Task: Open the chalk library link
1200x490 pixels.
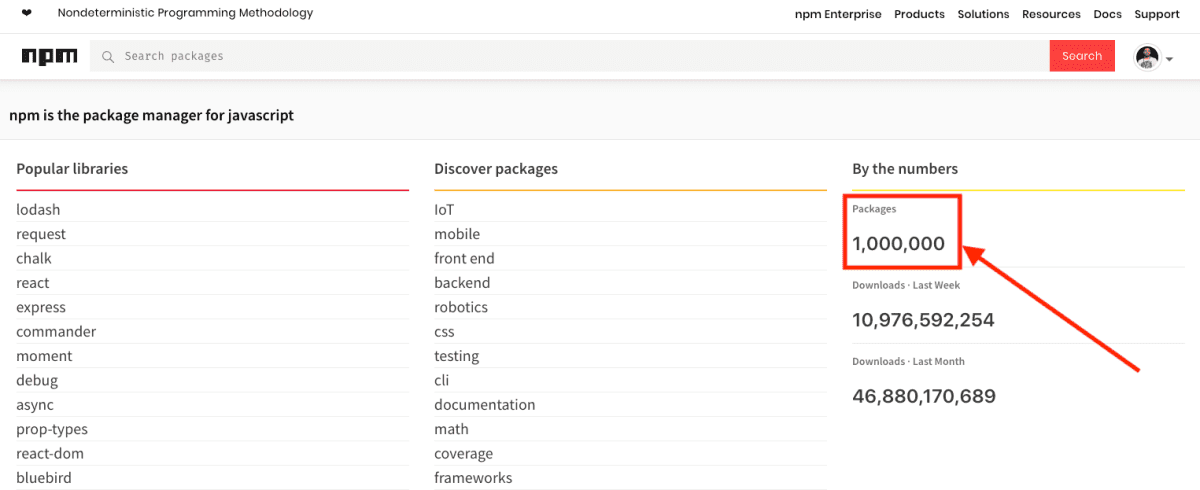Action: [34, 258]
